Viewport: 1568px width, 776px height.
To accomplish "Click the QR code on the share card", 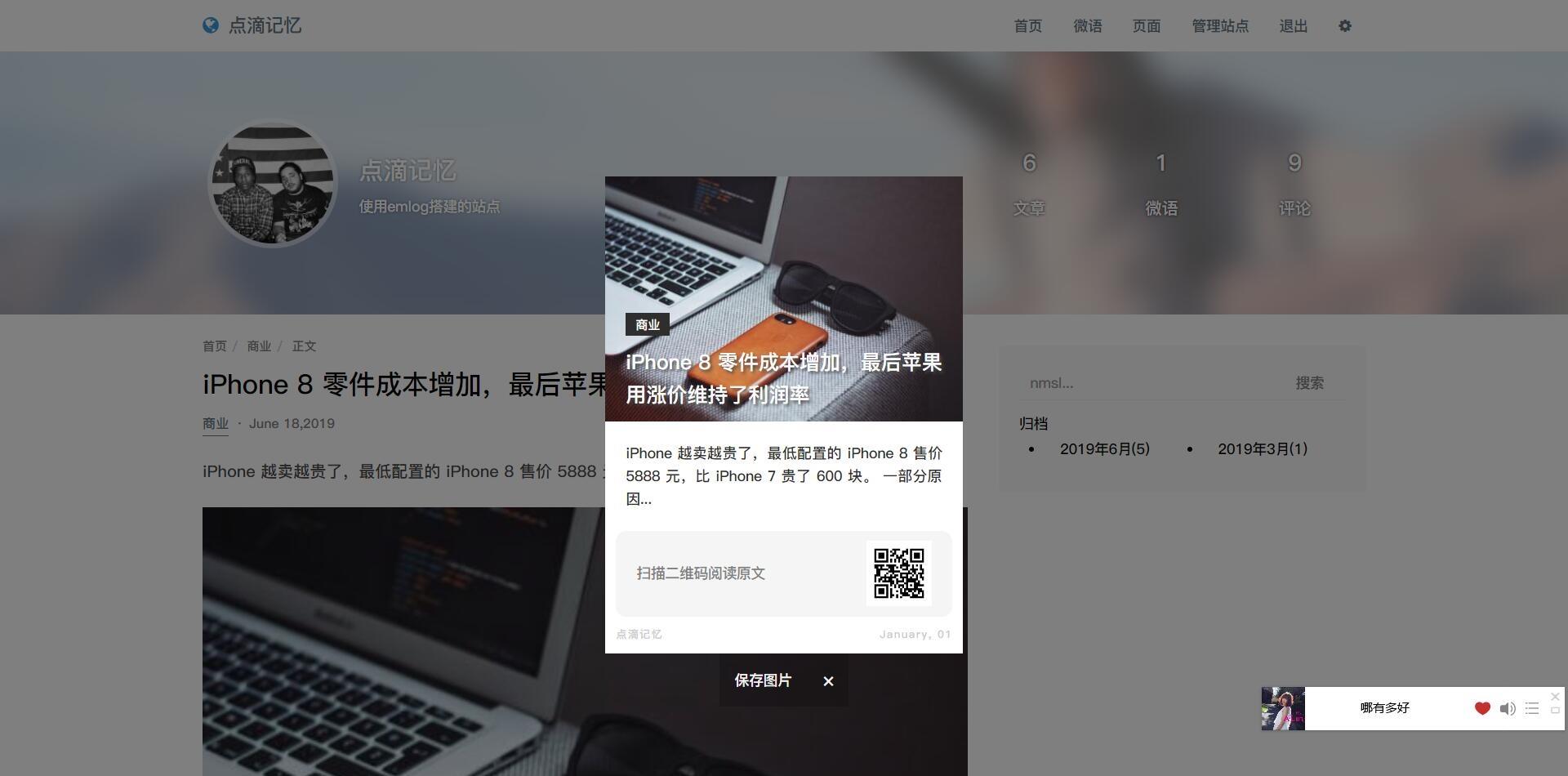I will (x=898, y=573).
